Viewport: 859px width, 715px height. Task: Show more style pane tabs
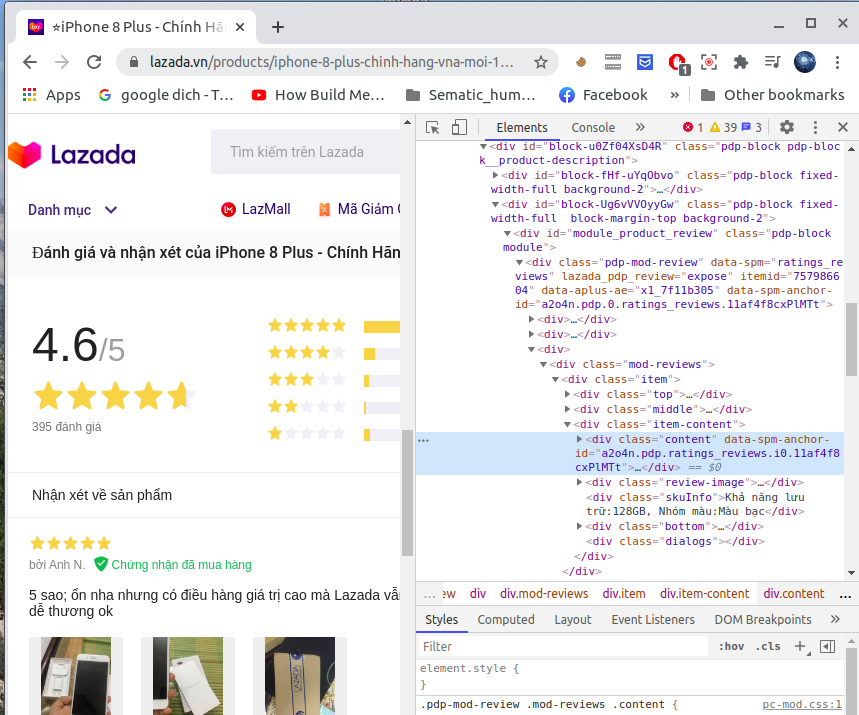tap(835, 619)
